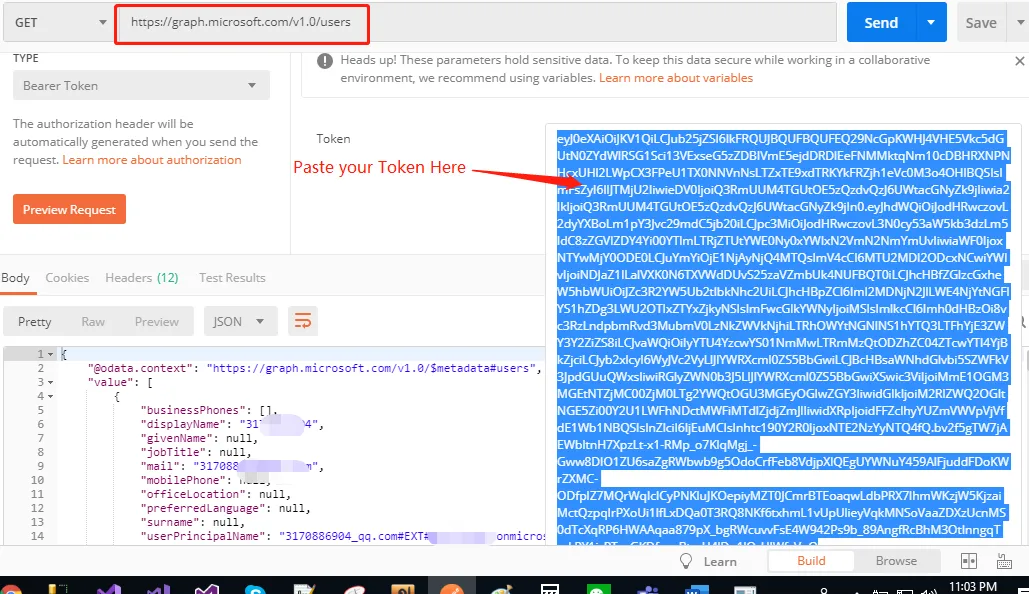
Task: Open WeChat from the taskbar
Action: [598, 589]
